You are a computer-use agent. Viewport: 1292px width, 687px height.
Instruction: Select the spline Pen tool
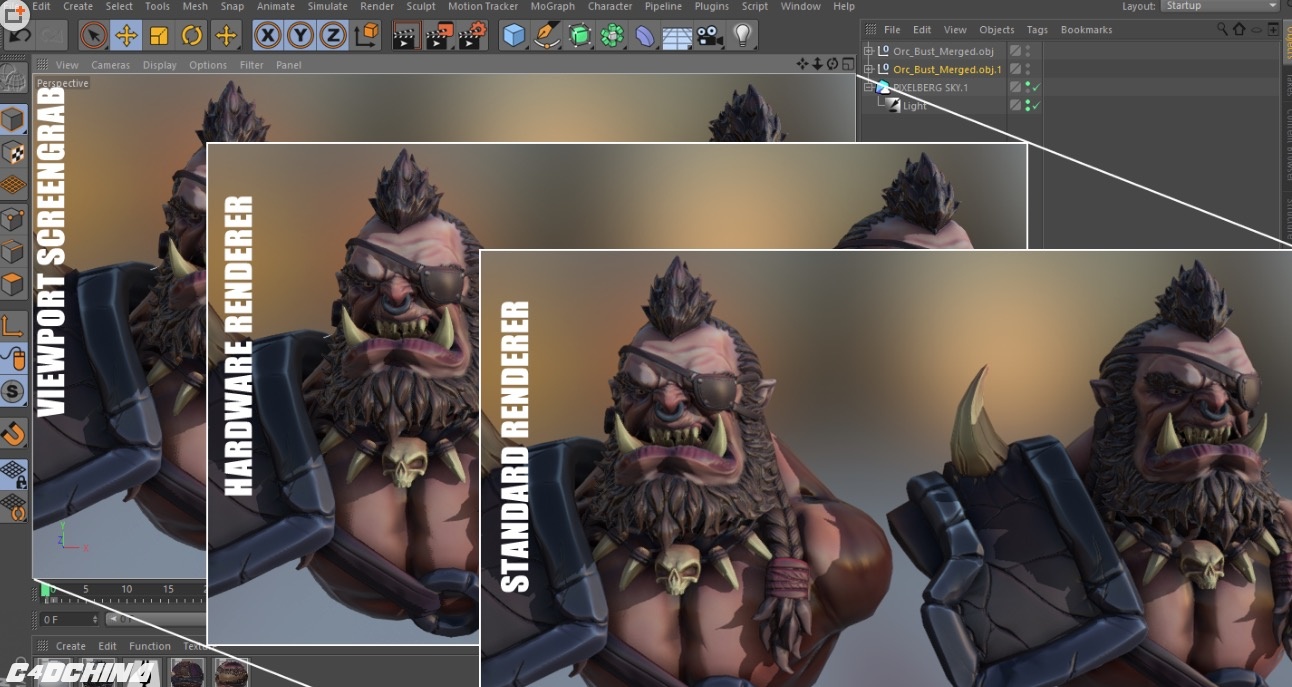(x=547, y=36)
